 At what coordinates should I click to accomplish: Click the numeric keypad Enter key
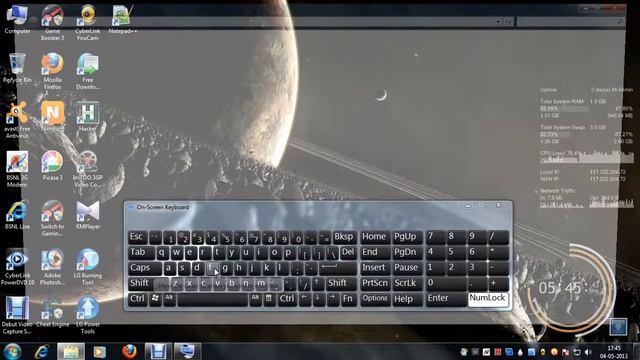point(446,299)
